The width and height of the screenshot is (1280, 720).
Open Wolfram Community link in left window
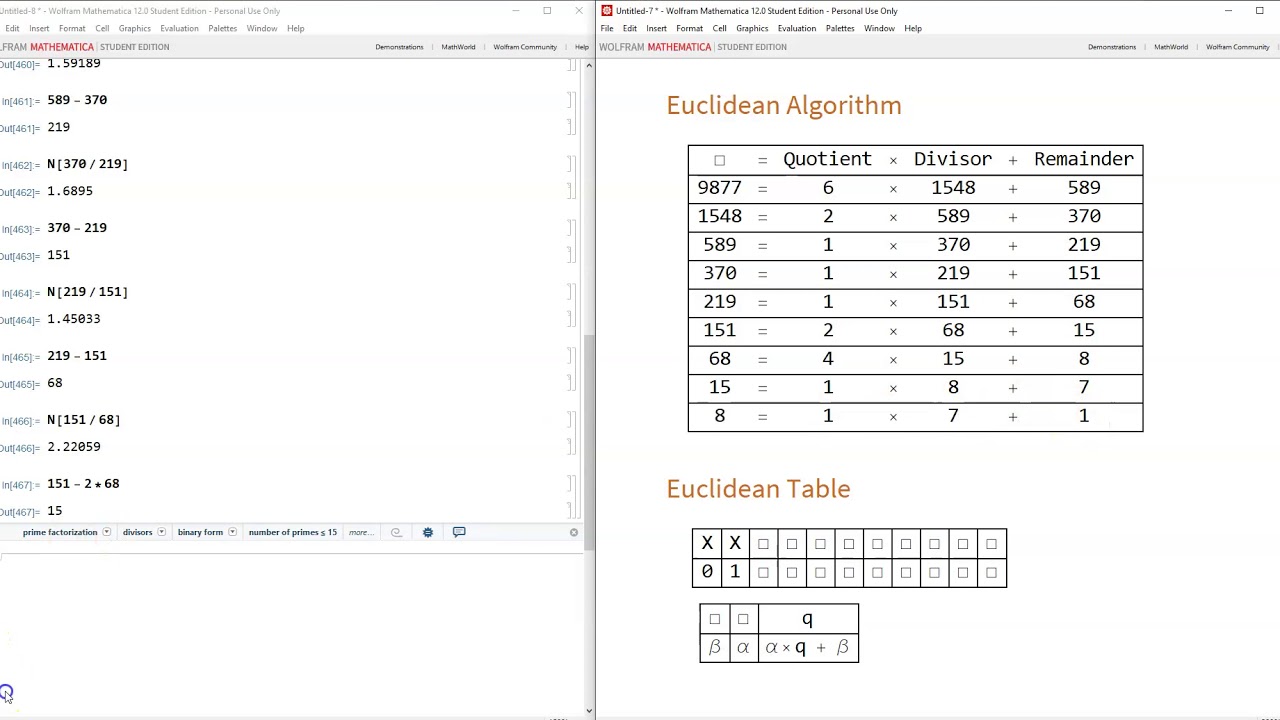click(525, 47)
